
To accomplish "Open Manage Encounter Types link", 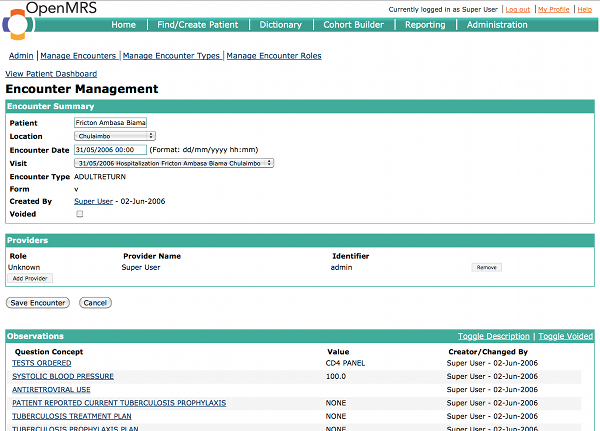I will 171,56.
